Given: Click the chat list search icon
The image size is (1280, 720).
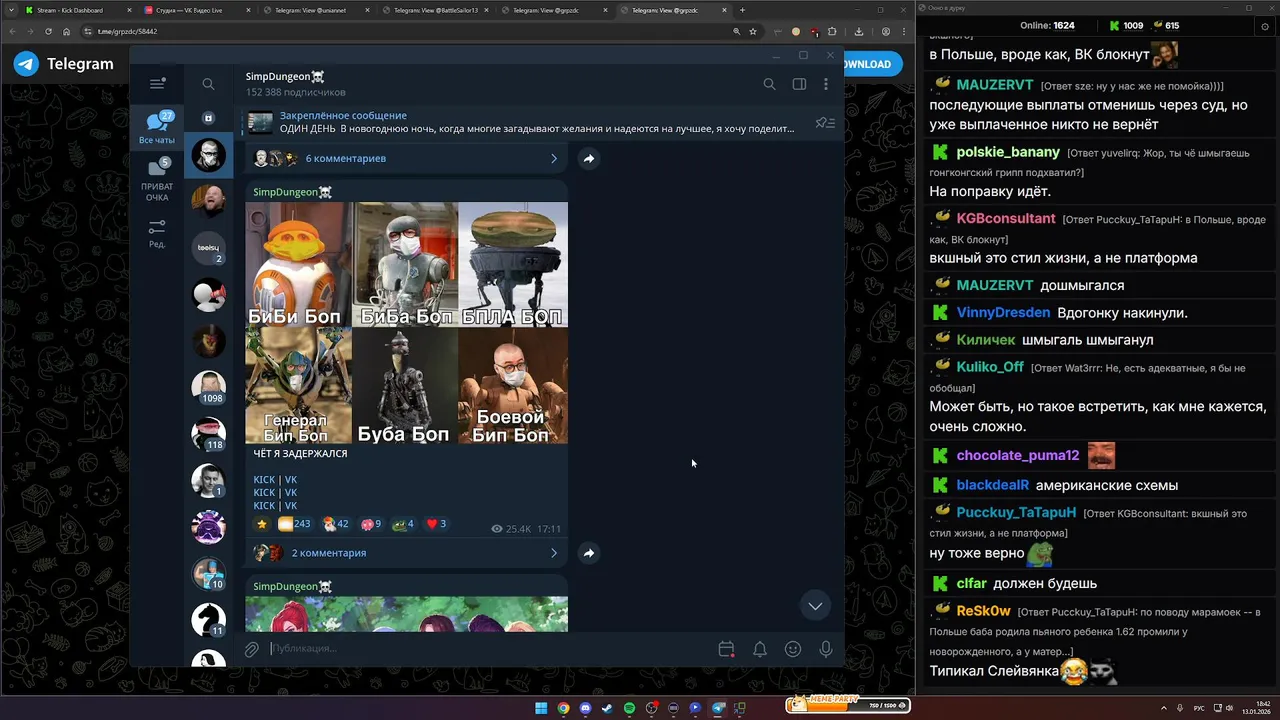Looking at the screenshot, I should [x=208, y=84].
